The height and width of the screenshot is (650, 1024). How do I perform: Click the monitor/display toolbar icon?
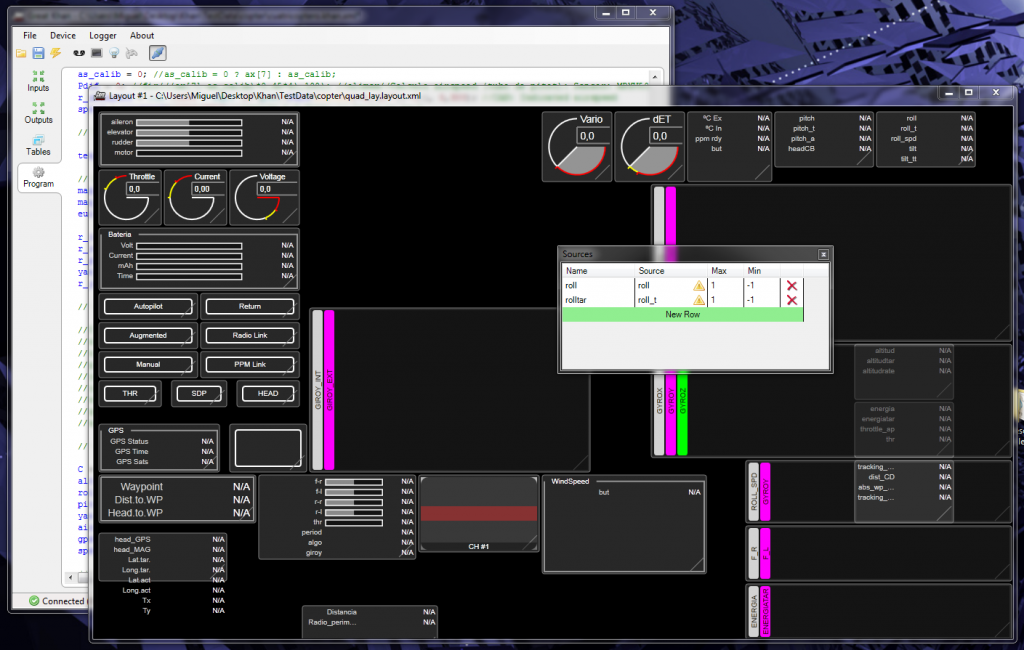[x=96, y=53]
